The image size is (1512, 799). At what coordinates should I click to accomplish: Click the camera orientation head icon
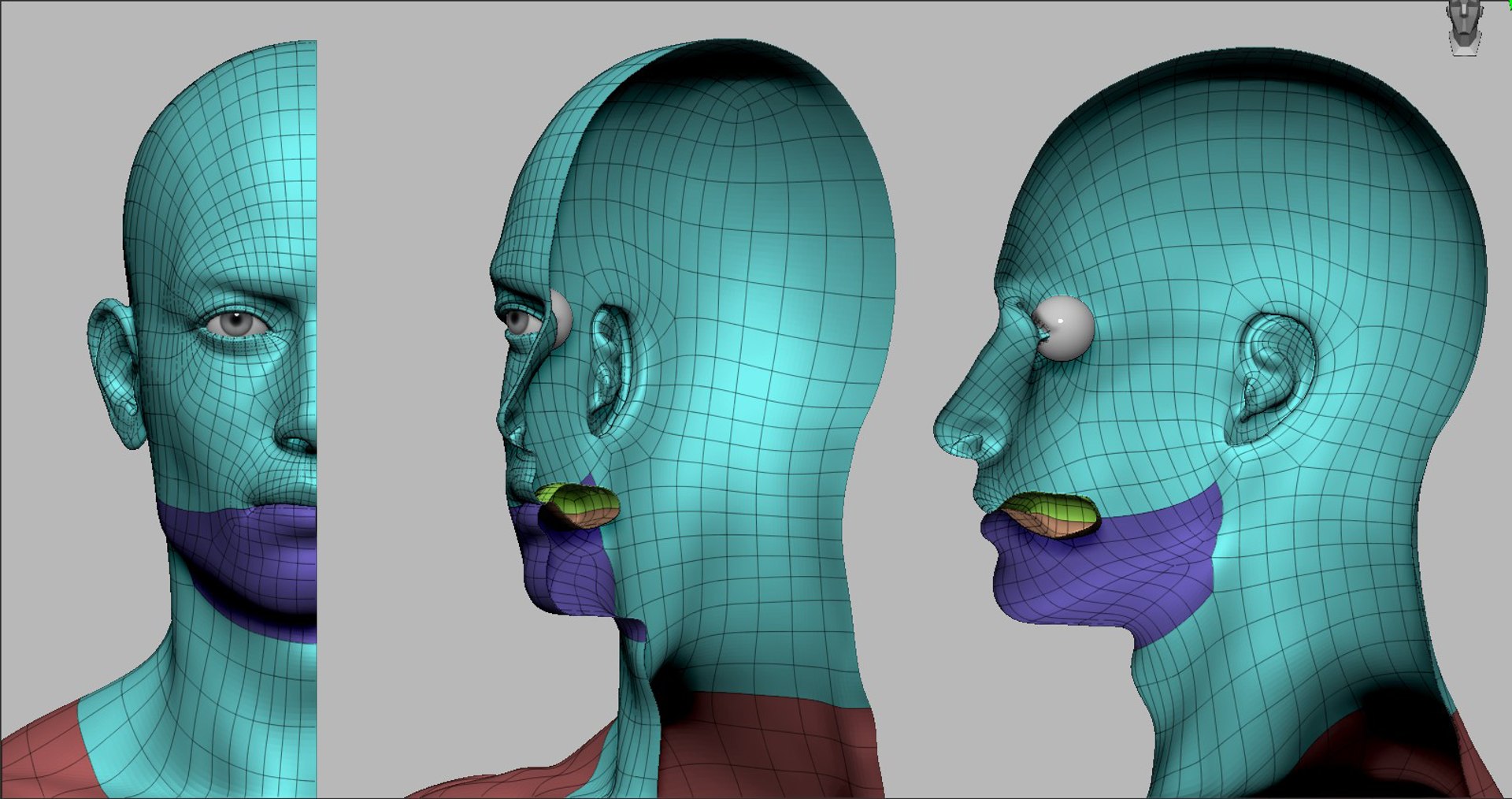(x=1465, y=28)
